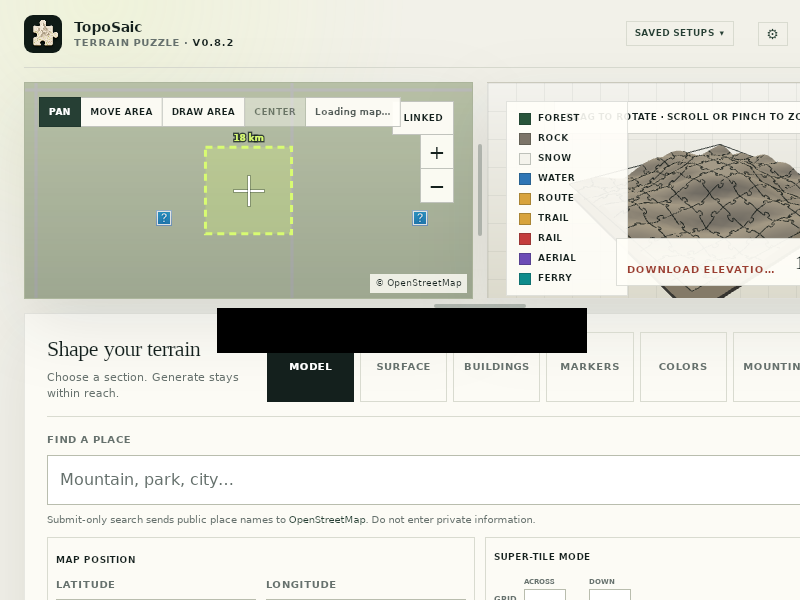The width and height of the screenshot is (800, 600).
Task: Click the Loading map status text
Action: 353,112
